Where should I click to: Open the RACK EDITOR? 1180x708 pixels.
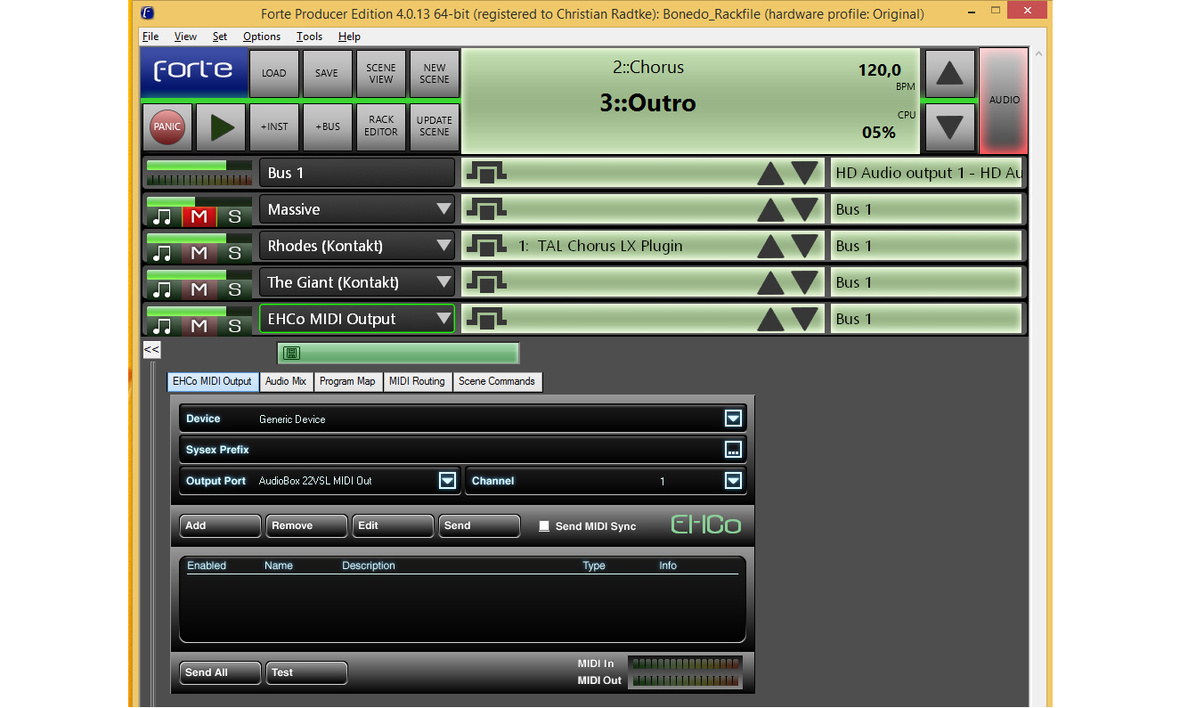pyautogui.click(x=381, y=127)
